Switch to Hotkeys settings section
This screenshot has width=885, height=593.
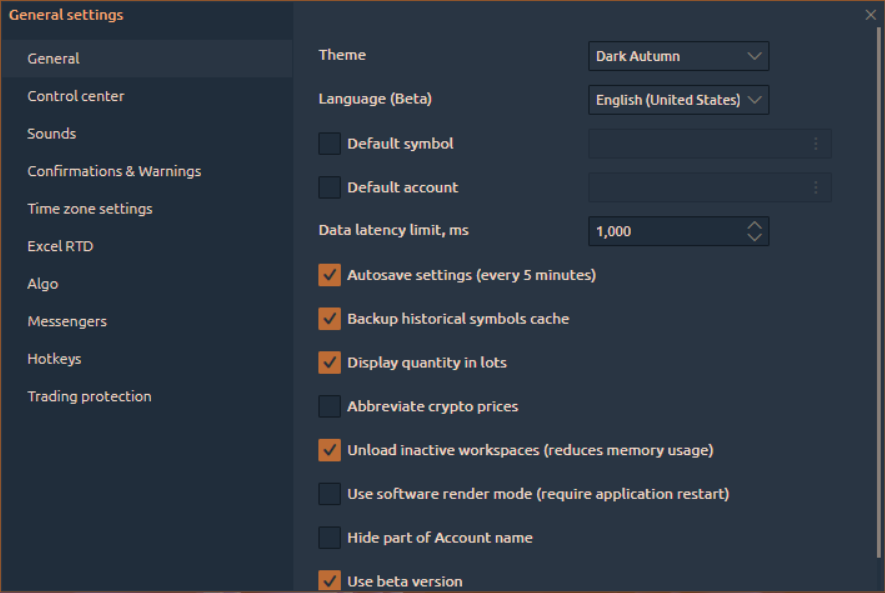[54, 359]
